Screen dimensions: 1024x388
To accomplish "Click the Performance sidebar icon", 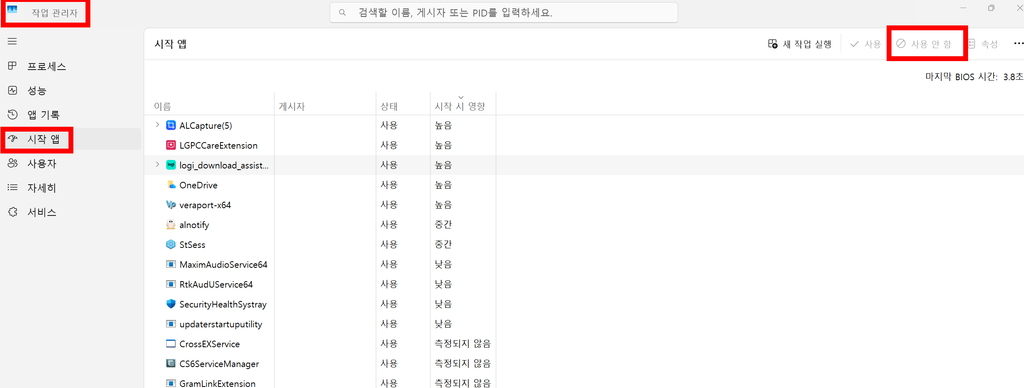I will pyautogui.click(x=12, y=90).
